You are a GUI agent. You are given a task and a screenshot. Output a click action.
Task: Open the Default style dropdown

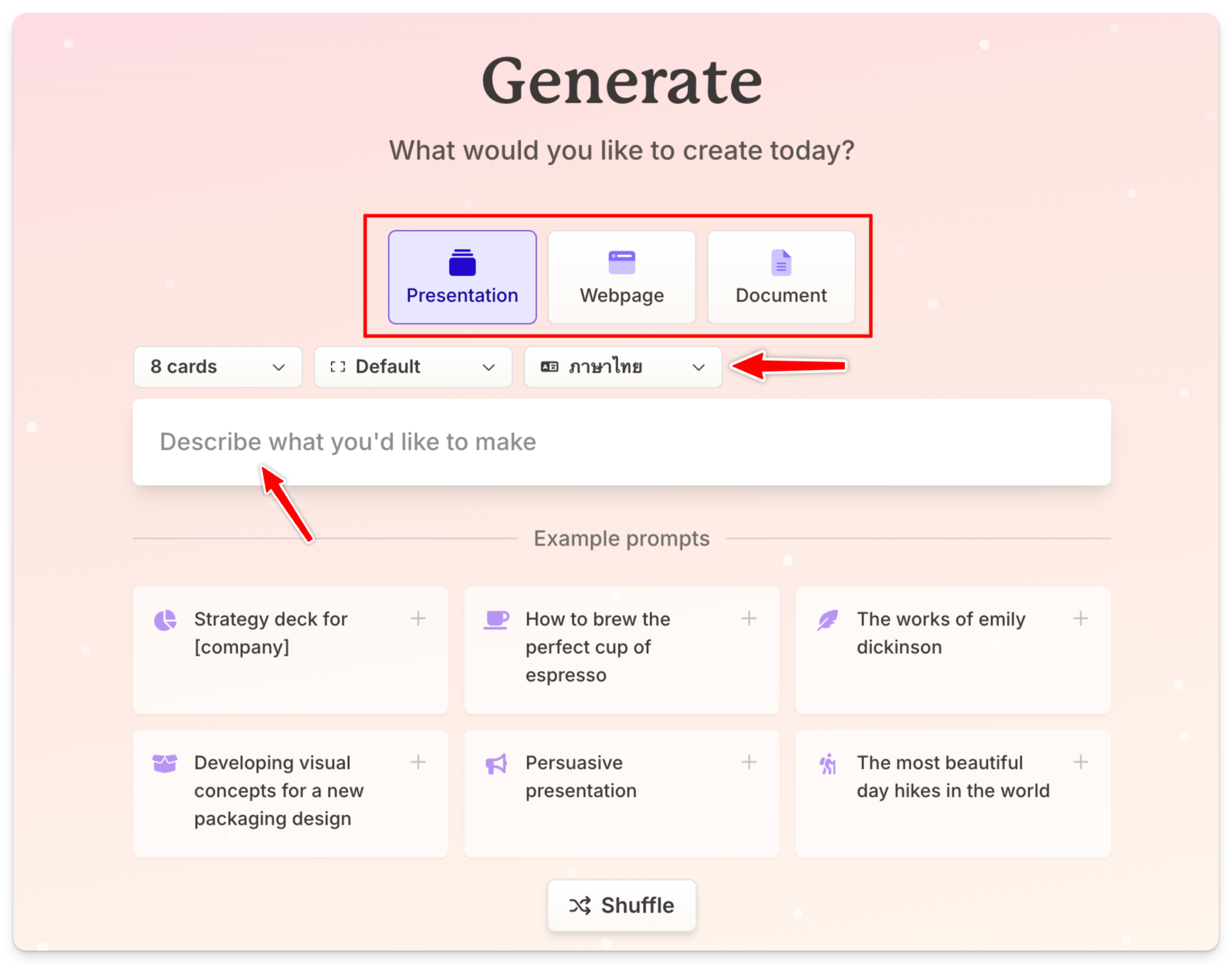pos(413,366)
